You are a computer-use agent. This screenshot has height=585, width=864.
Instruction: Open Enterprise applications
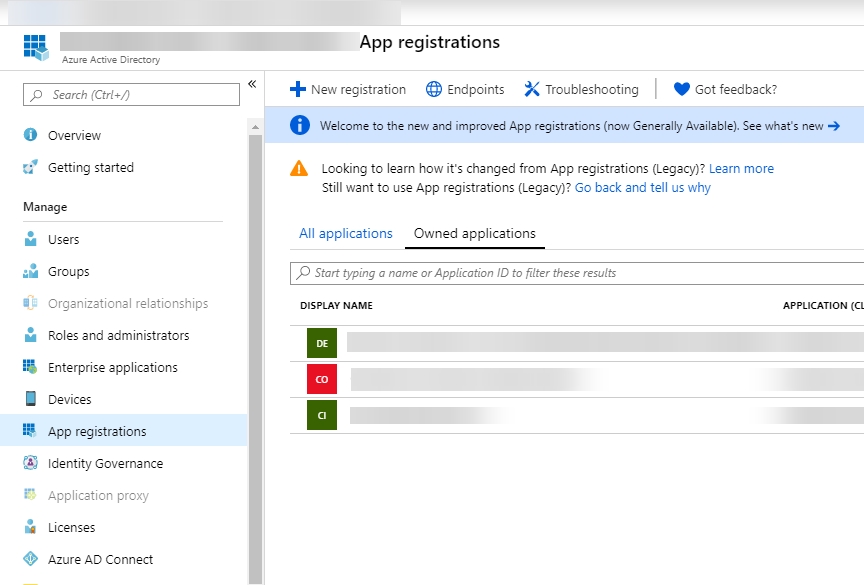[112, 367]
